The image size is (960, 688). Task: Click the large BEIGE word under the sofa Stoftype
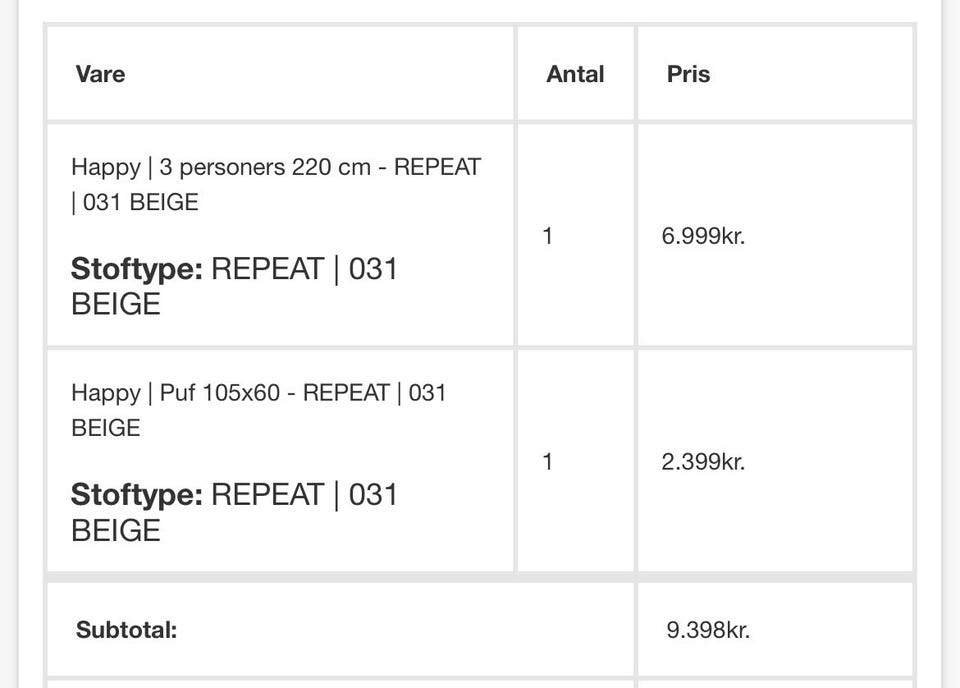(116, 304)
